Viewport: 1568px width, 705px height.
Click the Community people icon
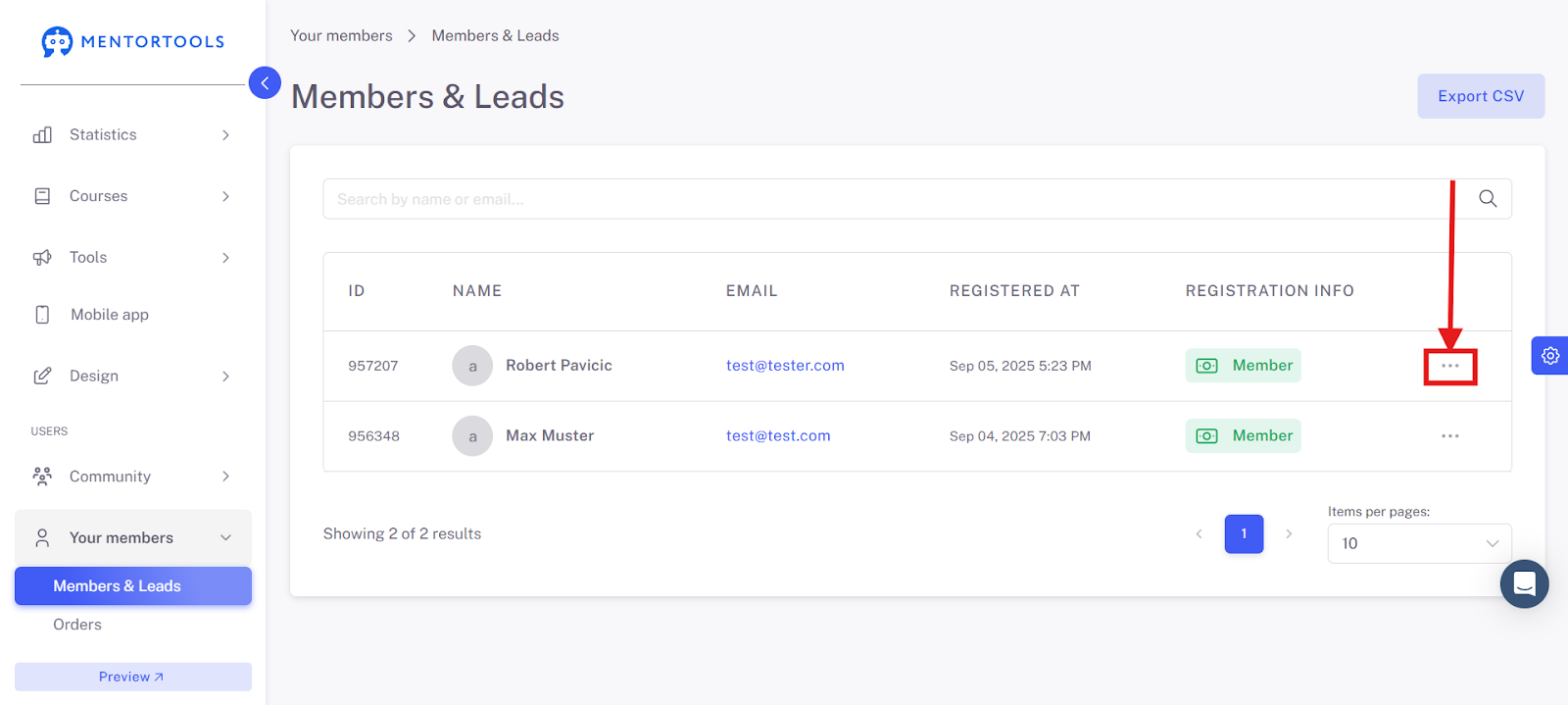tap(42, 477)
